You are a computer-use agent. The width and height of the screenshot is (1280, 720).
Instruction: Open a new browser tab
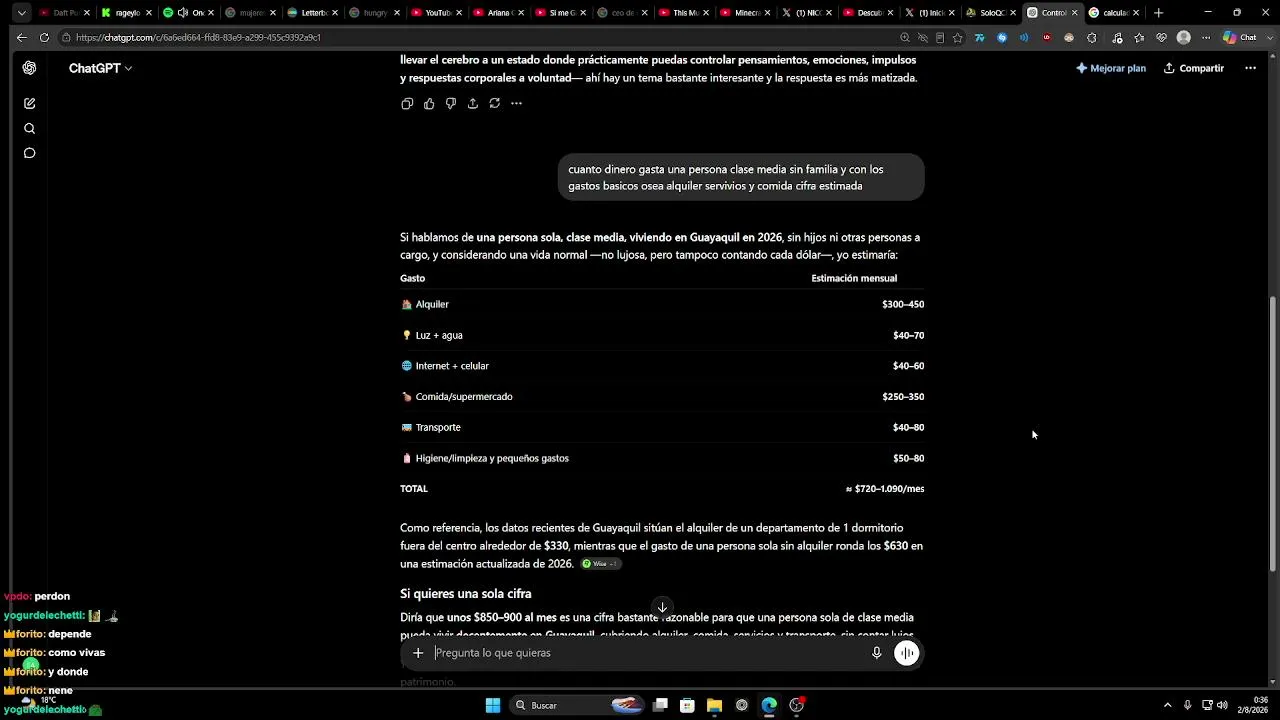tap(1158, 13)
